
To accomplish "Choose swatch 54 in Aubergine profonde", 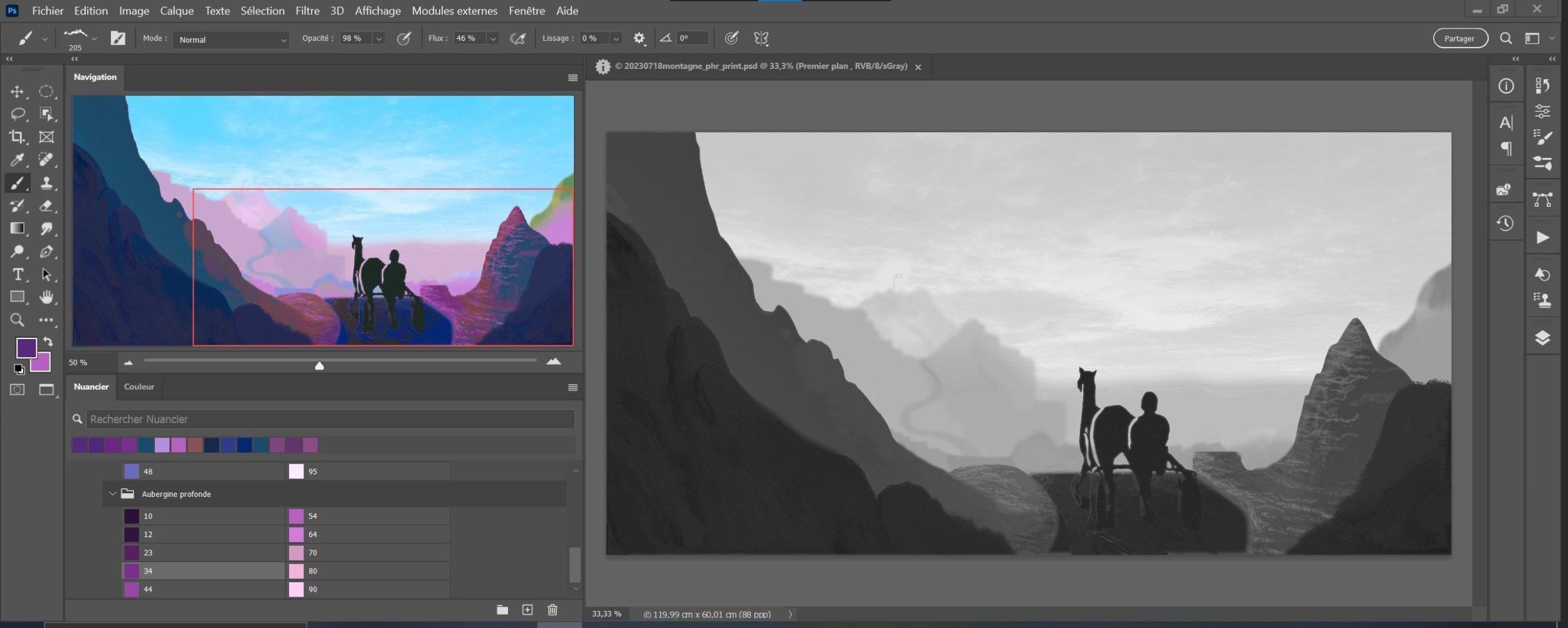I will [x=297, y=516].
